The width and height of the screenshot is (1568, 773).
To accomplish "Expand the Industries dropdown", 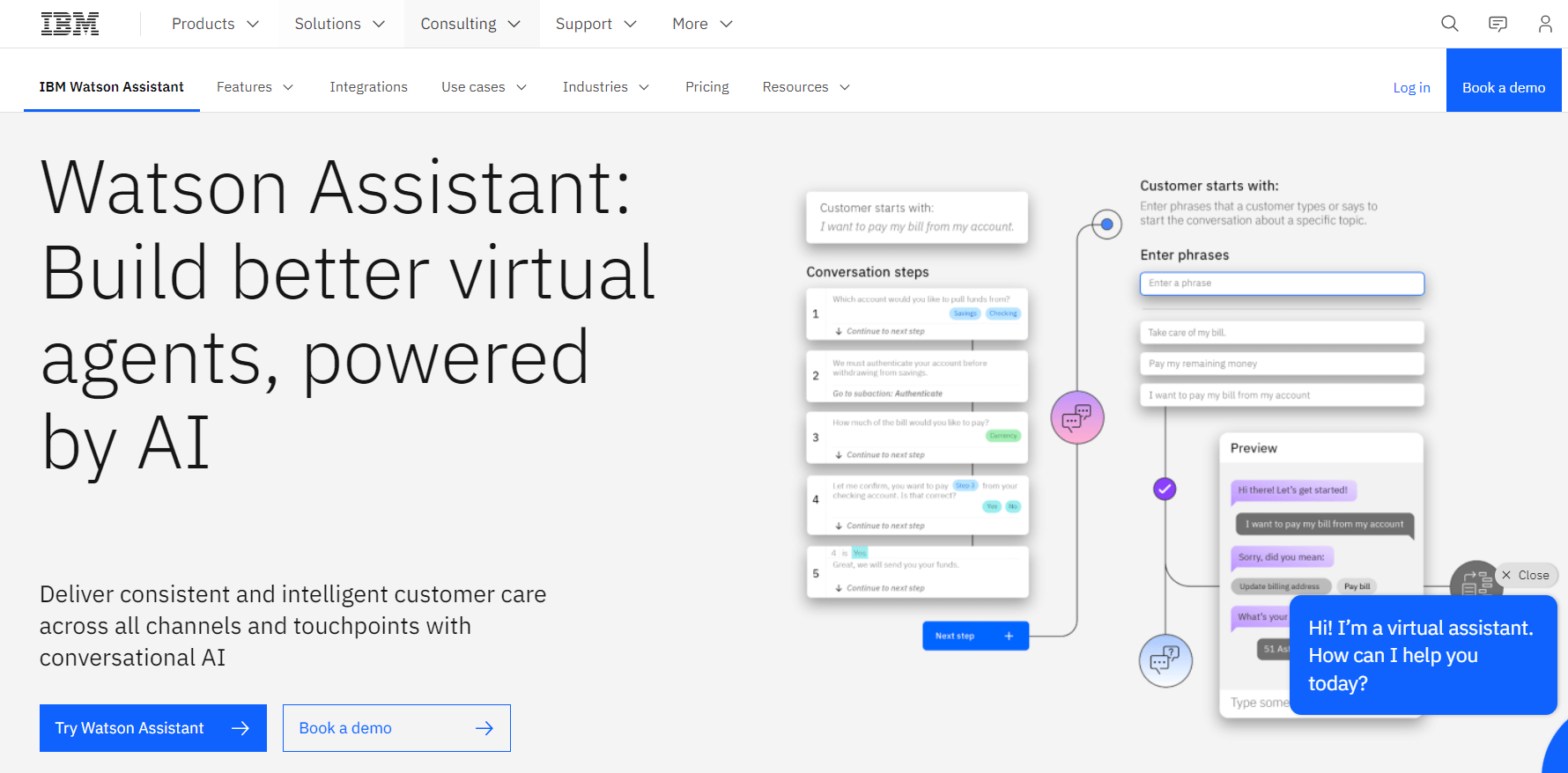I will [x=605, y=87].
